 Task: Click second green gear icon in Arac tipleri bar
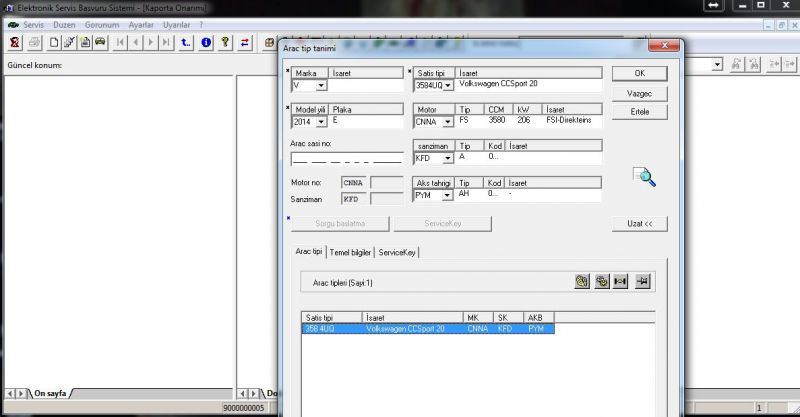tap(602, 281)
